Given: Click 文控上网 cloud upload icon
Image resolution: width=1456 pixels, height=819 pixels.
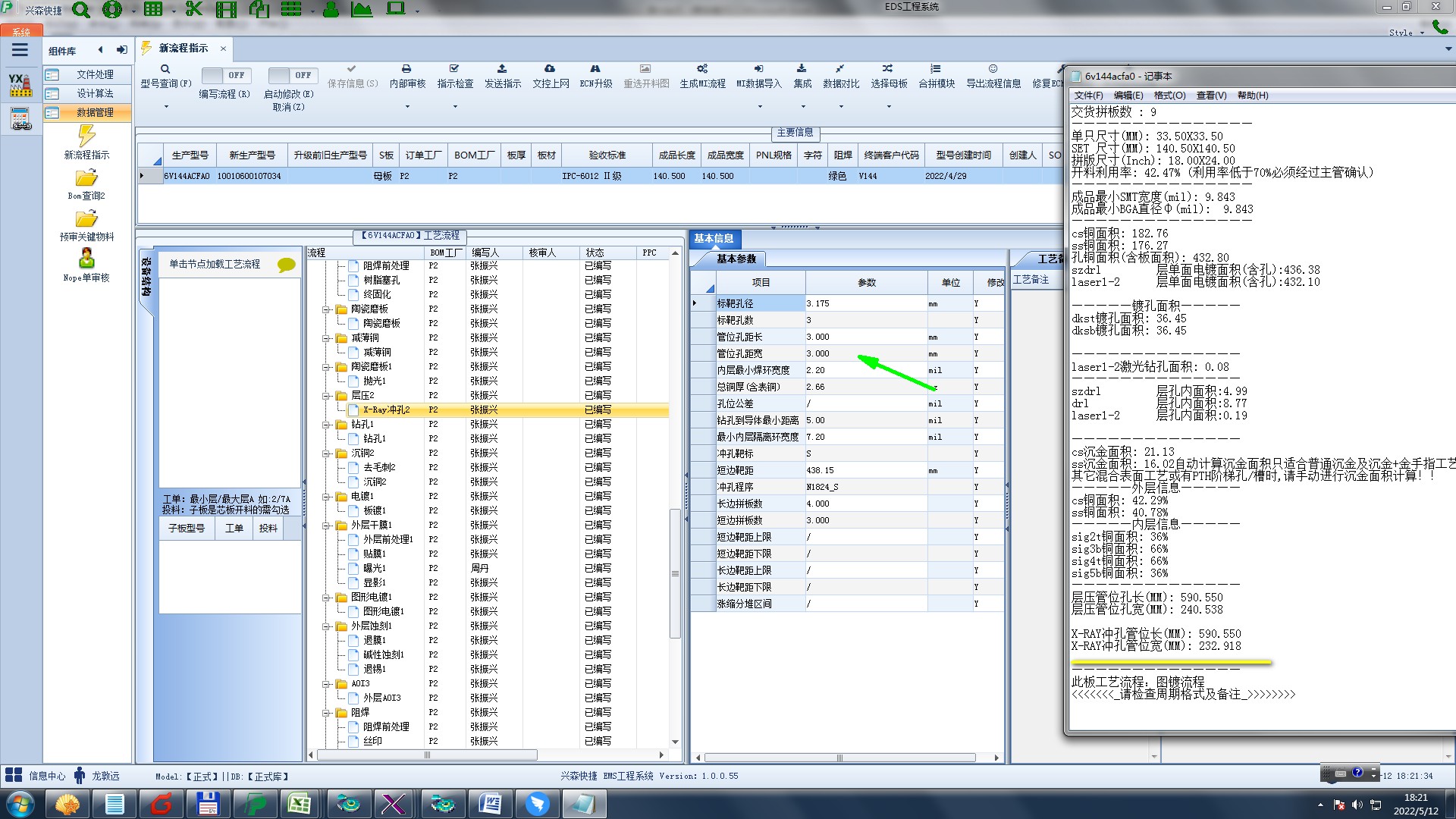Looking at the screenshot, I should tap(550, 69).
